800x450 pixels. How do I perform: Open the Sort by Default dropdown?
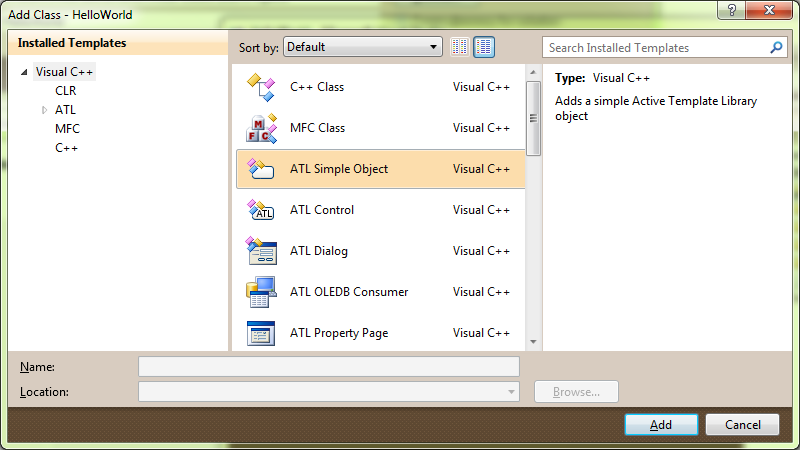coord(363,47)
